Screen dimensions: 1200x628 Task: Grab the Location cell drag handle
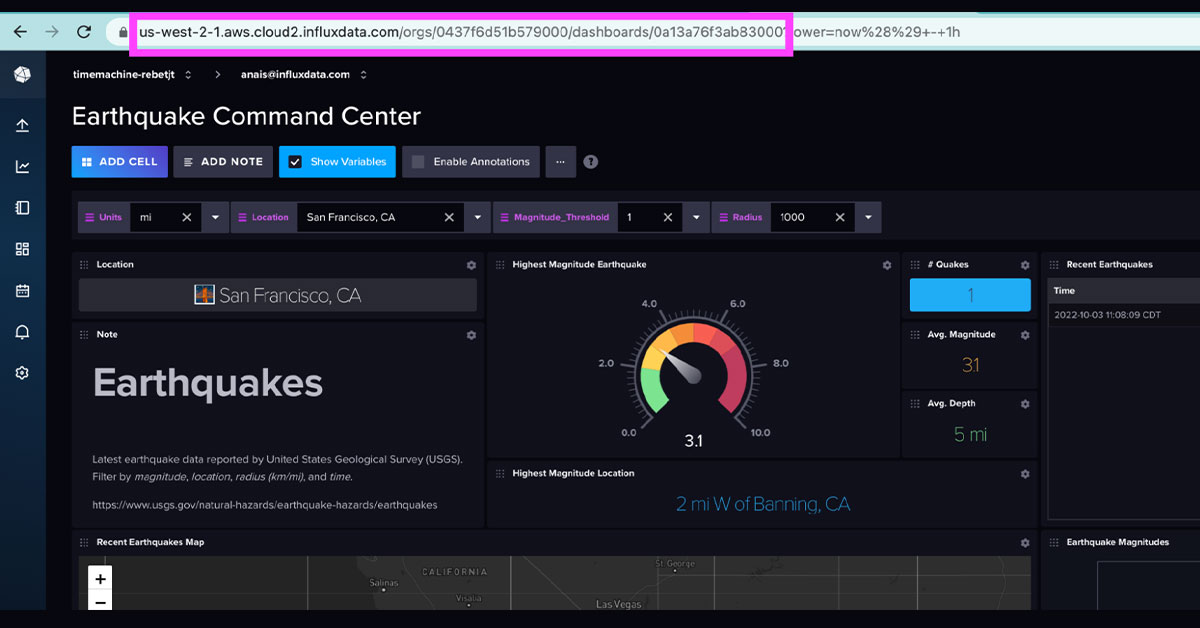point(84,265)
